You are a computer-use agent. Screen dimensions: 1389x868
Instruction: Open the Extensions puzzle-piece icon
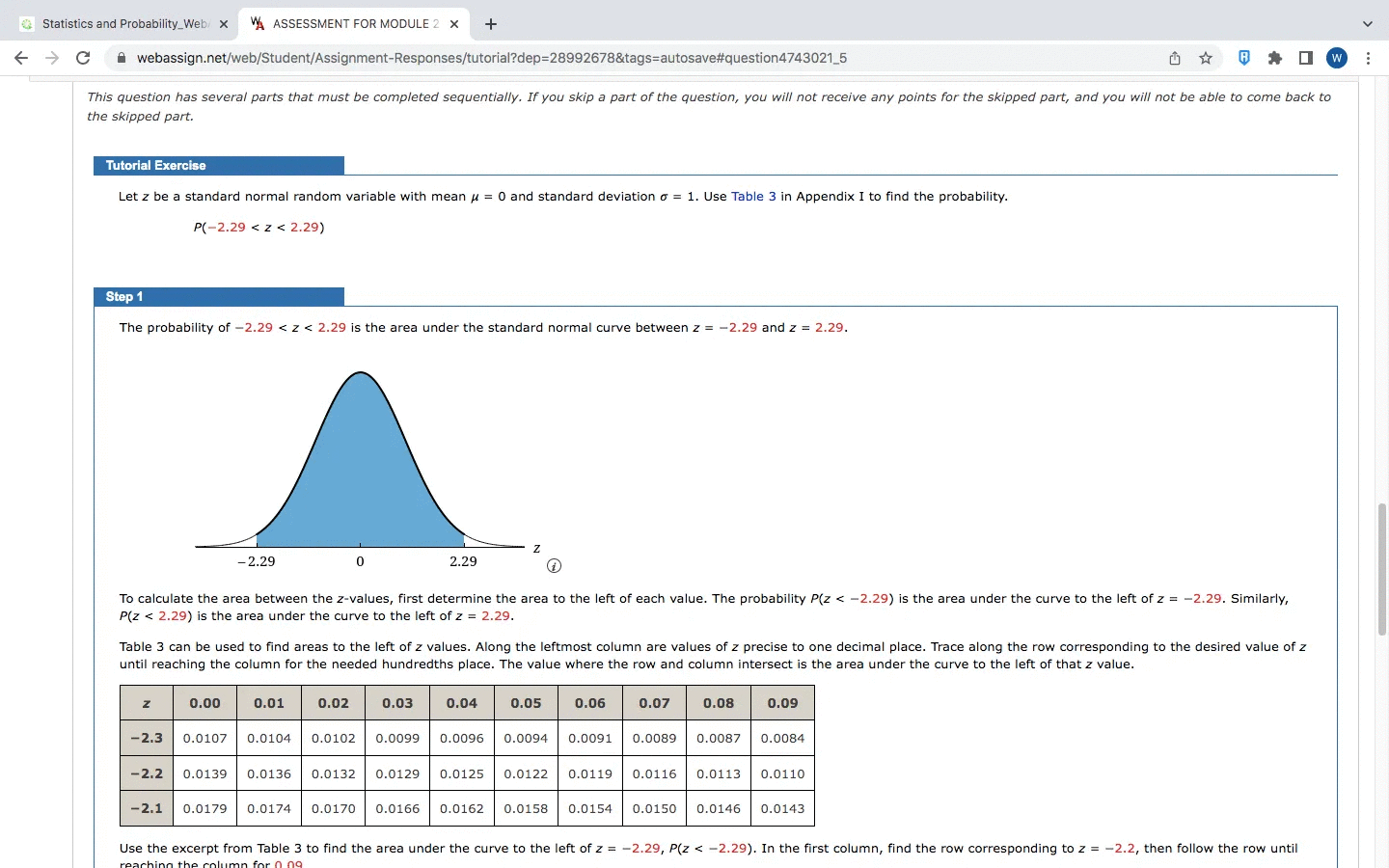1274,58
